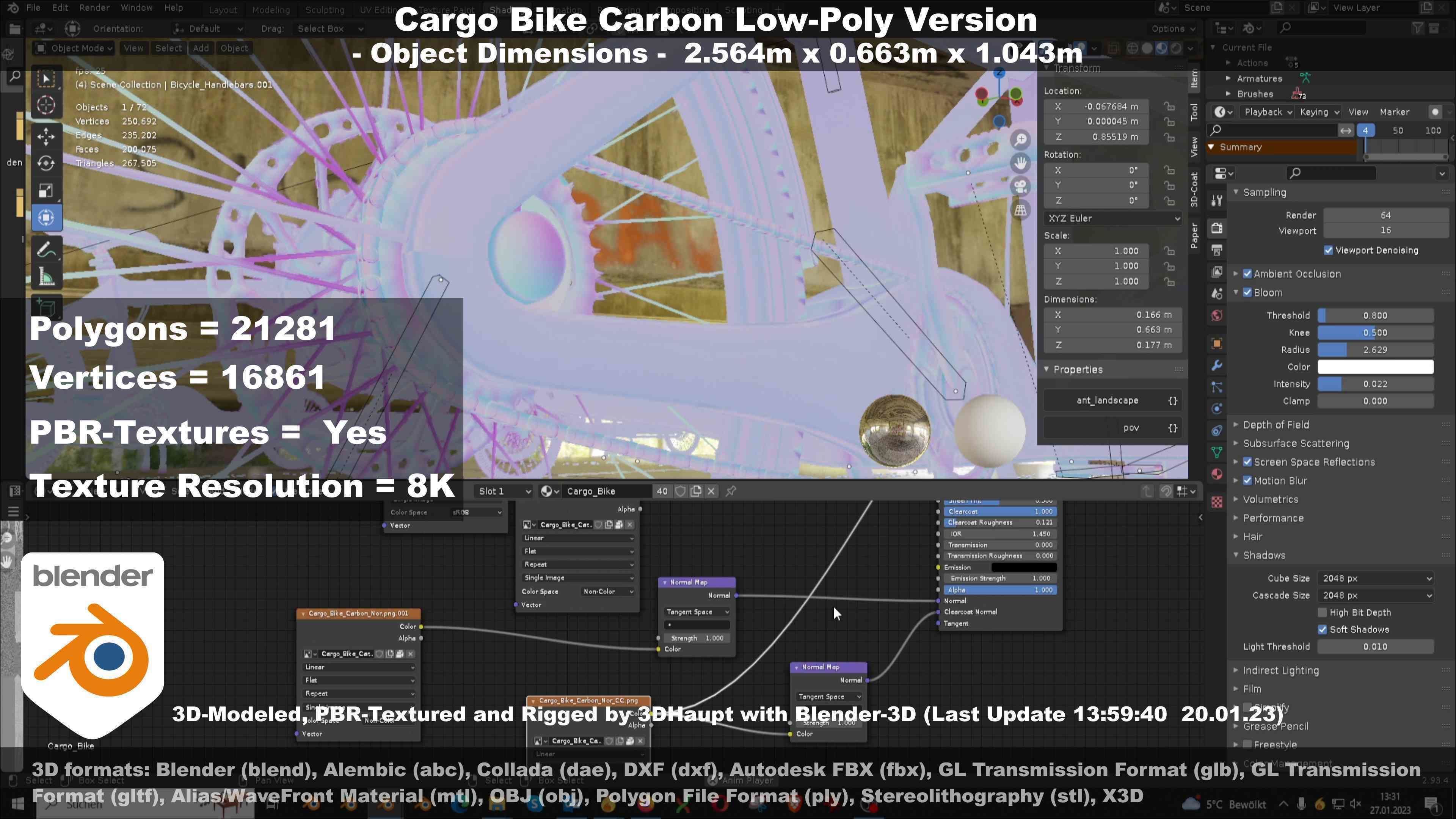The image size is (1456, 819).
Task: Open the File menu
Action: [x=33, y=8]
